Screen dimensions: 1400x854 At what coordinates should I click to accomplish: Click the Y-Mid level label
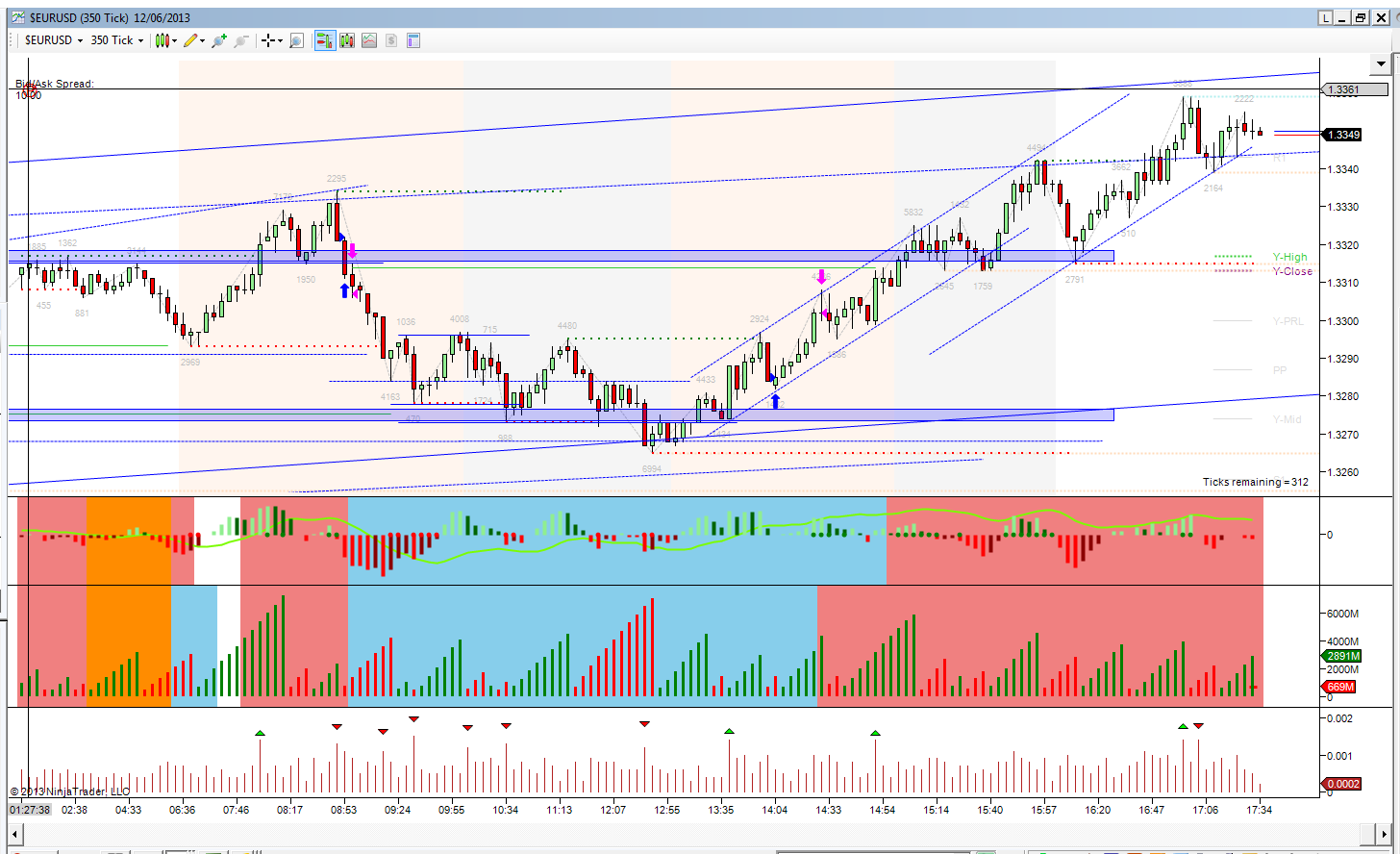click(x=1287, y=419)
